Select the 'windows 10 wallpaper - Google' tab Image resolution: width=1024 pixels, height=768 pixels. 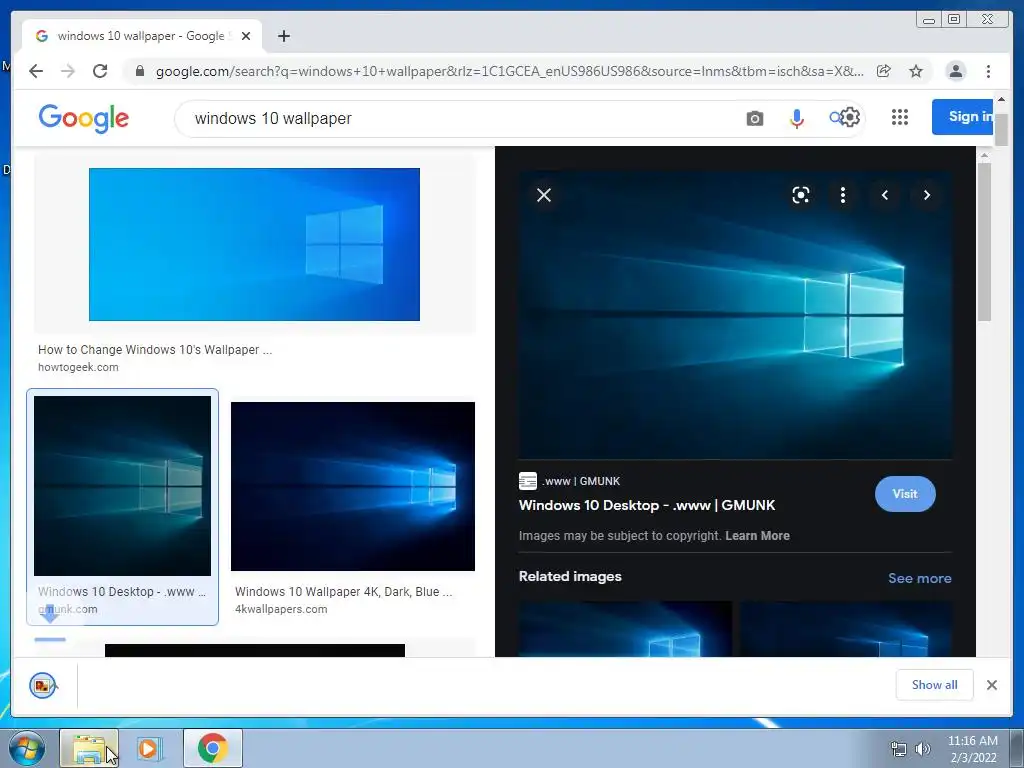tap(141, 36)
